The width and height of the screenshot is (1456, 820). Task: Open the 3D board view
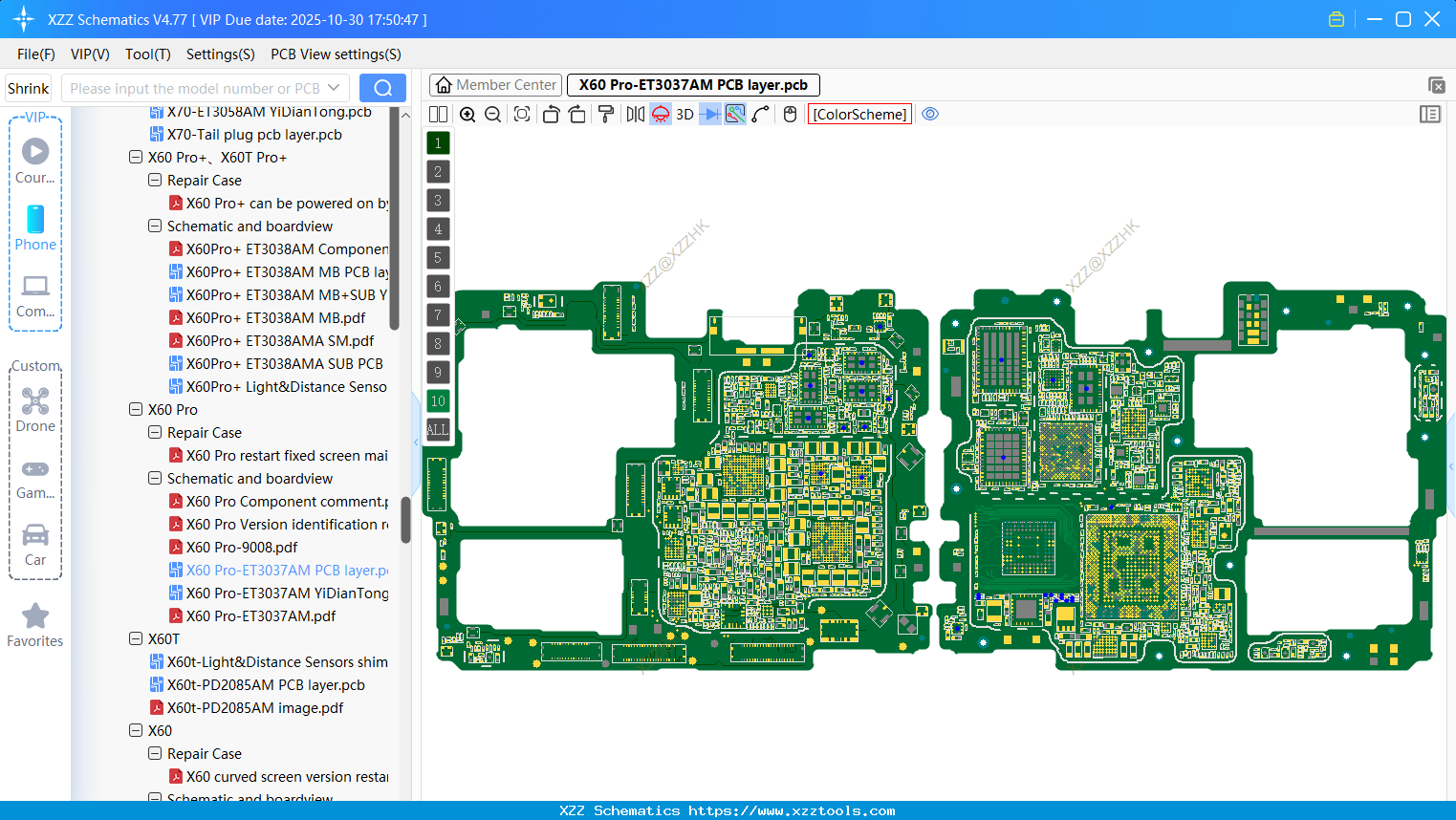point(685,114)
